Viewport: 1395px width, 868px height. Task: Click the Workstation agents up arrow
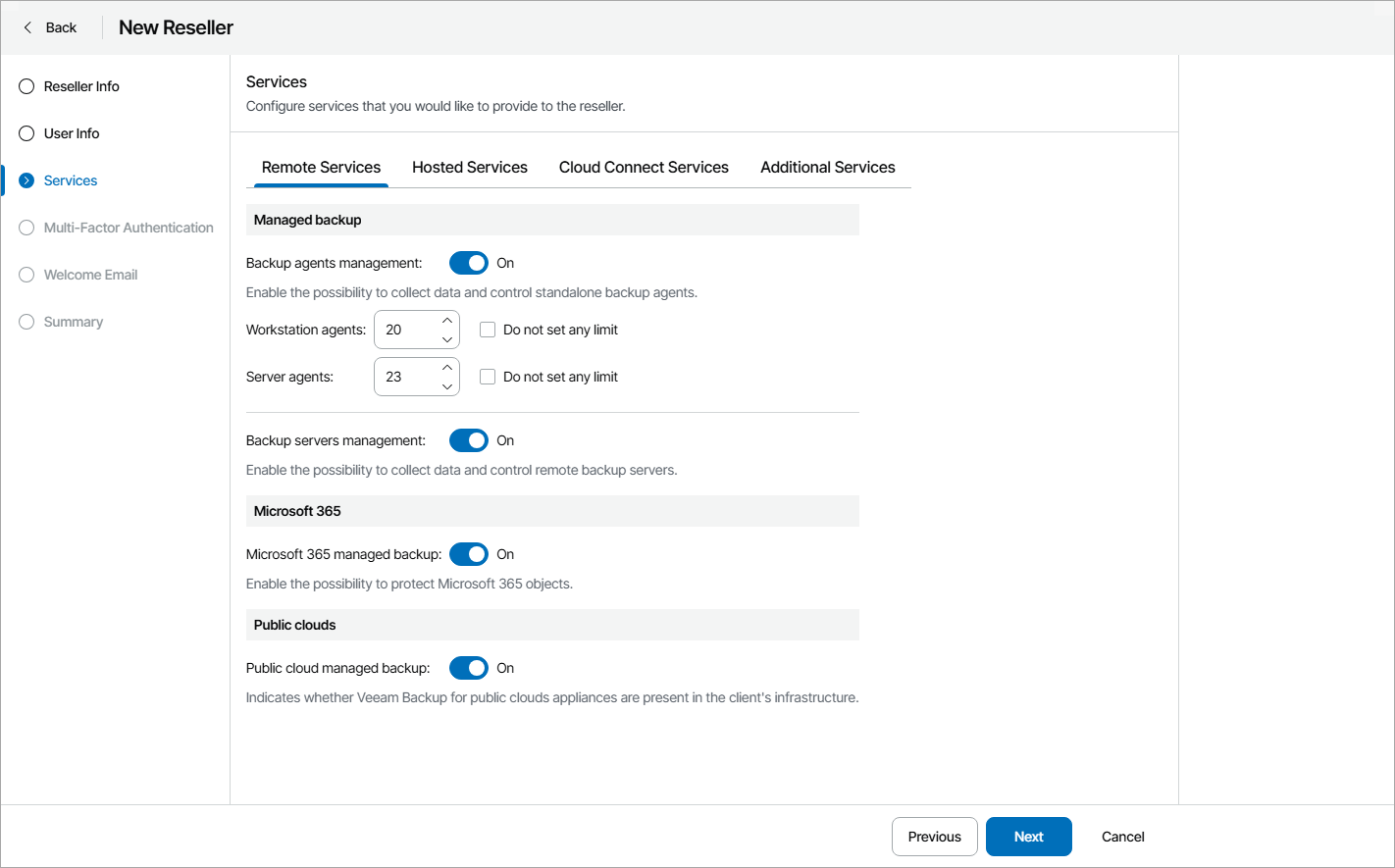coord(447,320)
